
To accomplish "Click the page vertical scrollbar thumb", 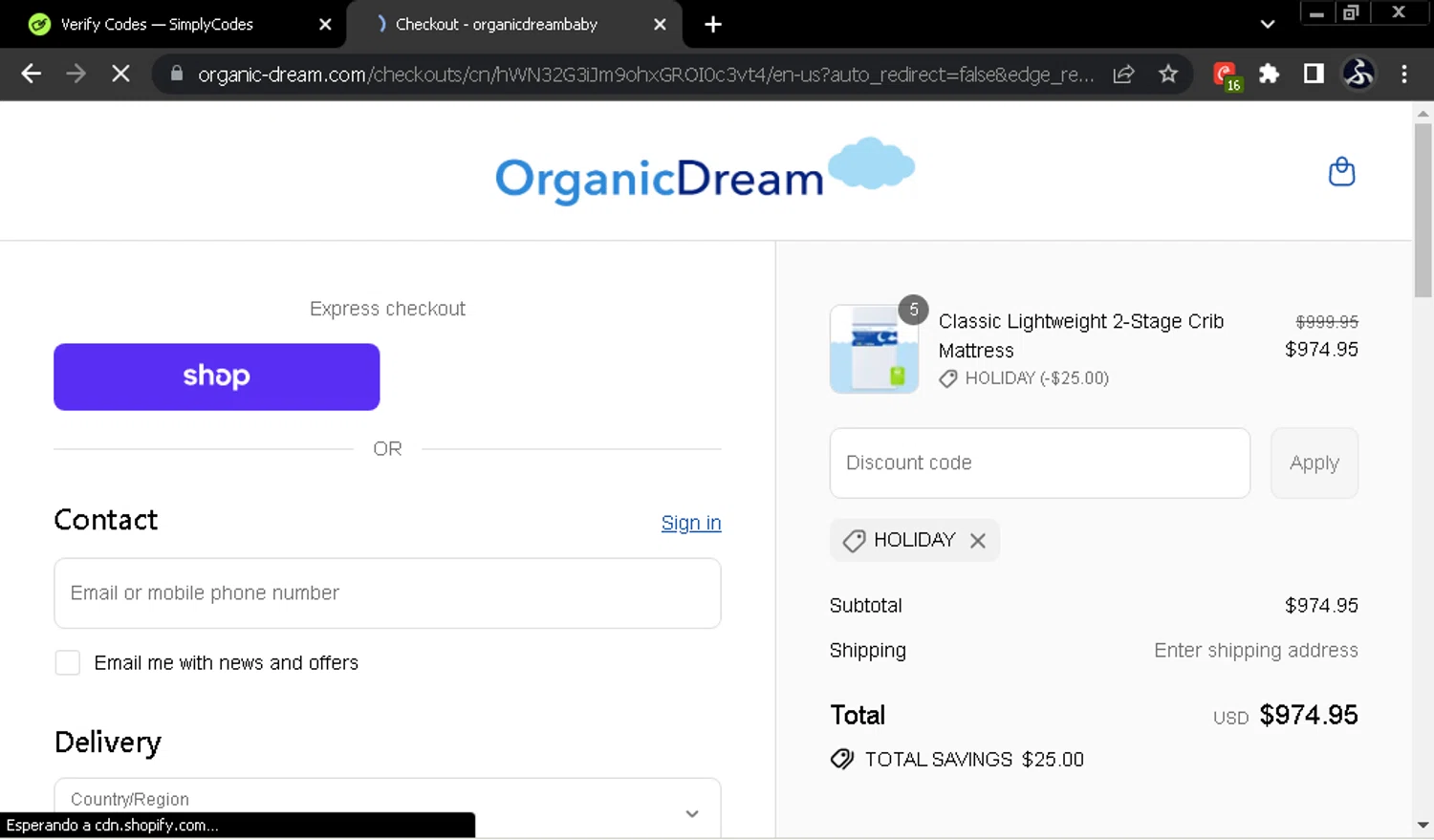I will coord(1423,210).
